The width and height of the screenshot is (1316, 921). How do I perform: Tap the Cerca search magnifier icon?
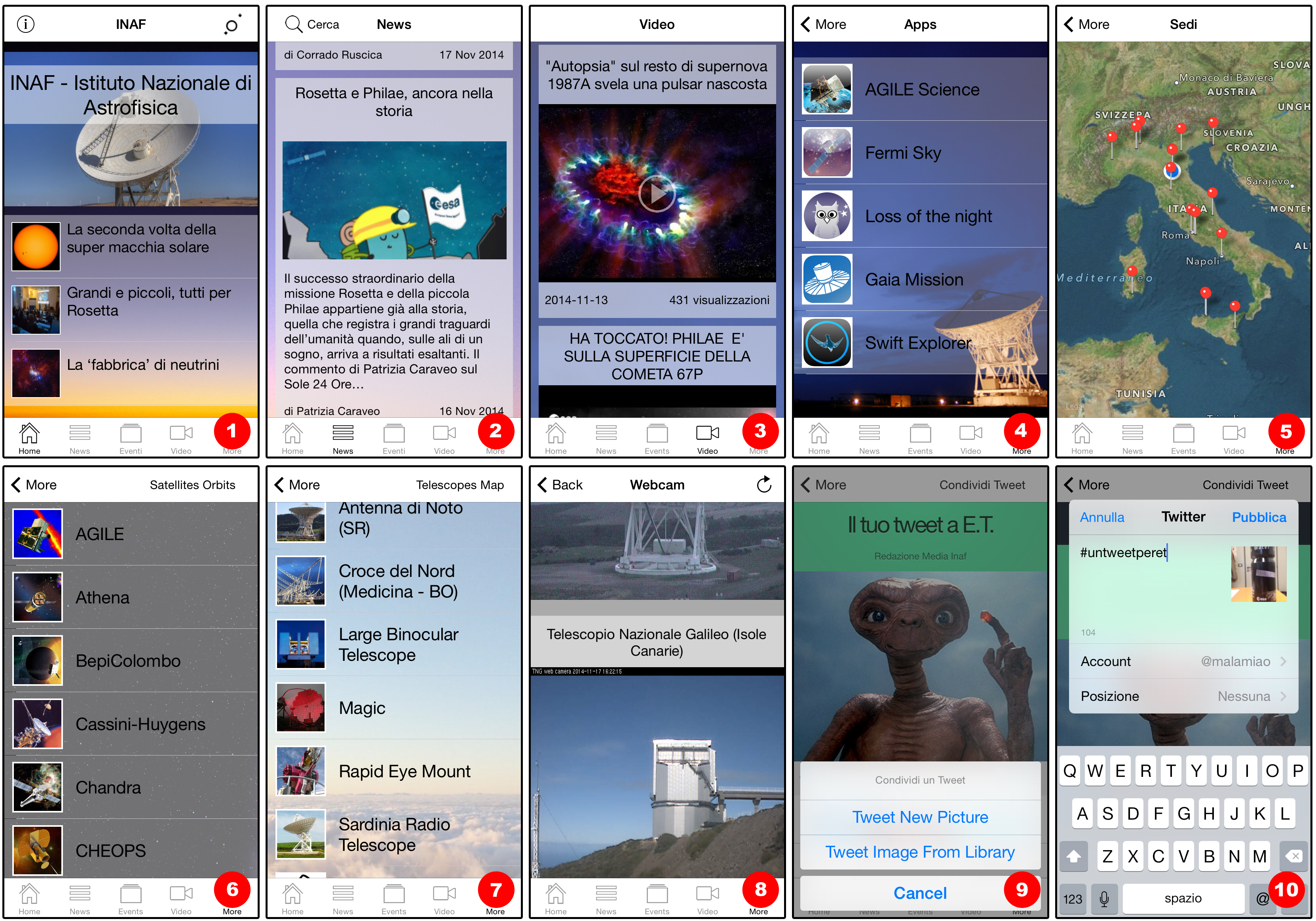click(x=293, y=24)
